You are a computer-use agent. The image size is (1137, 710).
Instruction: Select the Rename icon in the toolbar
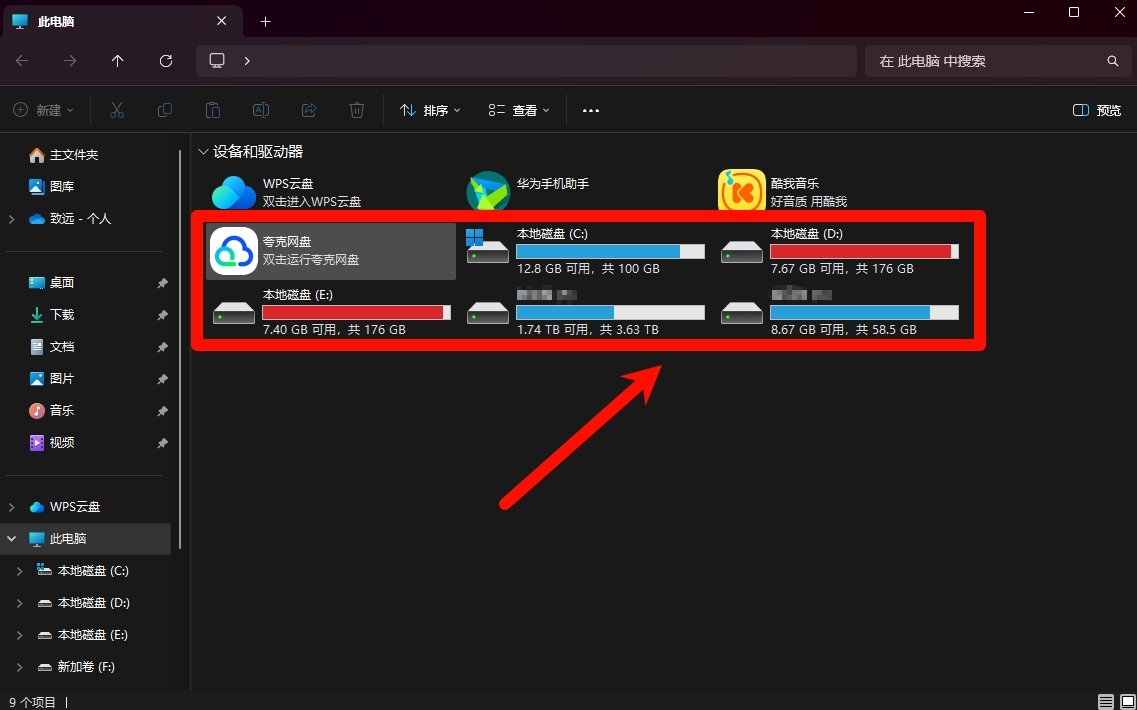(x=261, y=110)
